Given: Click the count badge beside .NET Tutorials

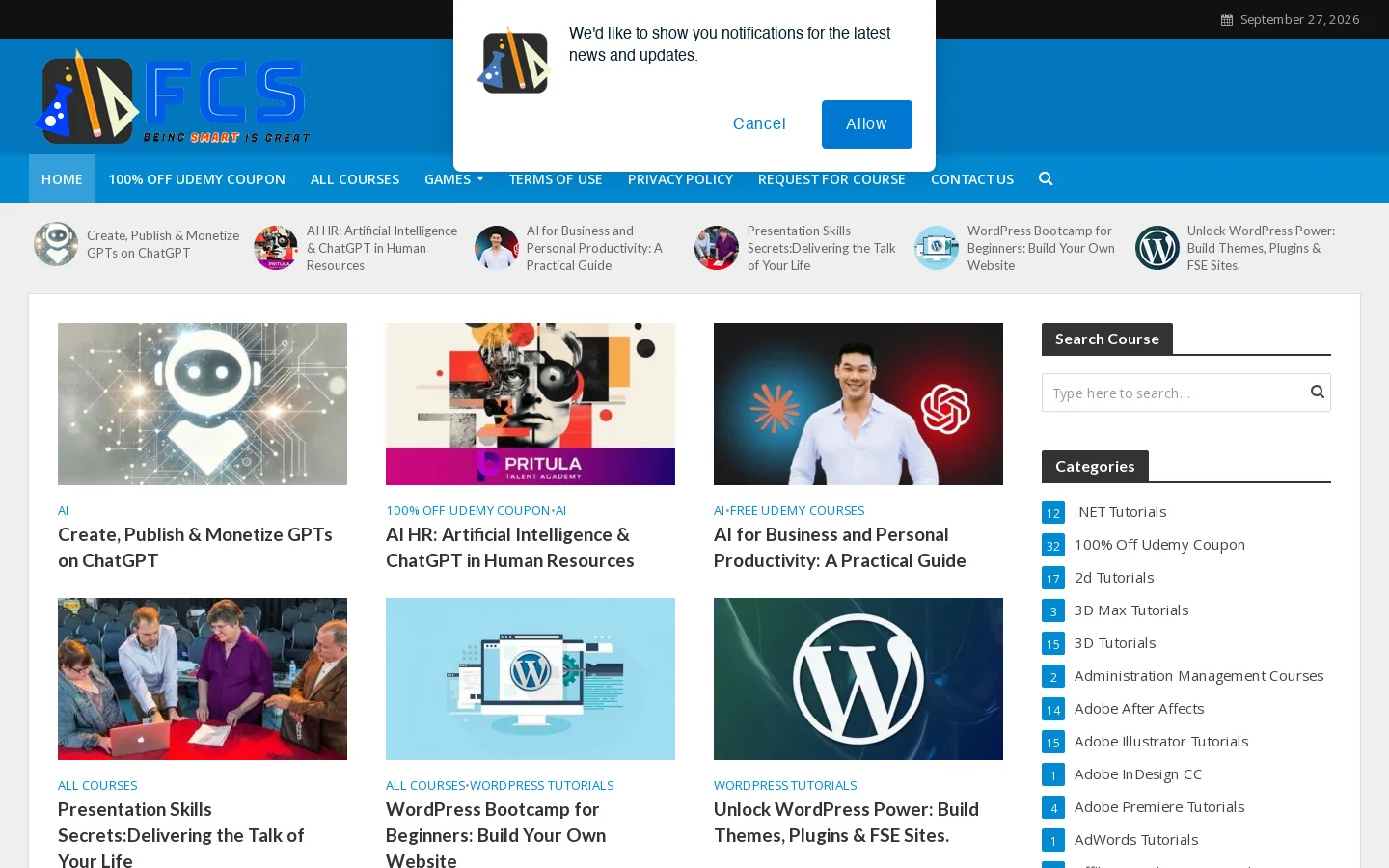Looking at the screenshot, I should click(x=1053, y=512).
